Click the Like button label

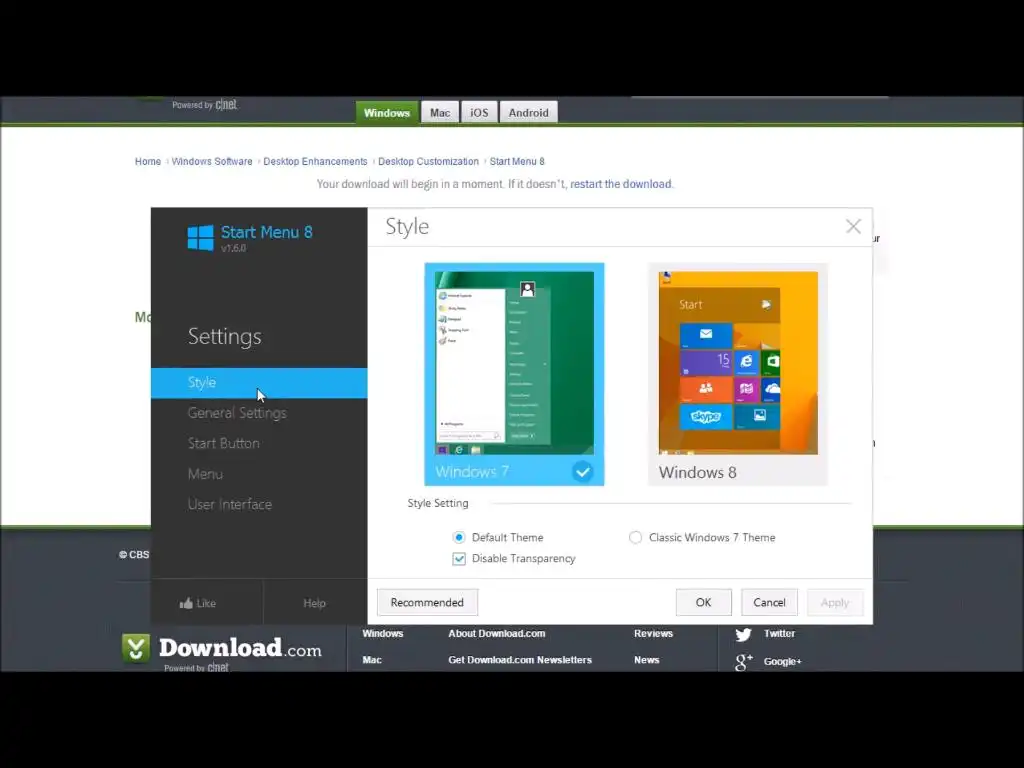coord(206,603)
